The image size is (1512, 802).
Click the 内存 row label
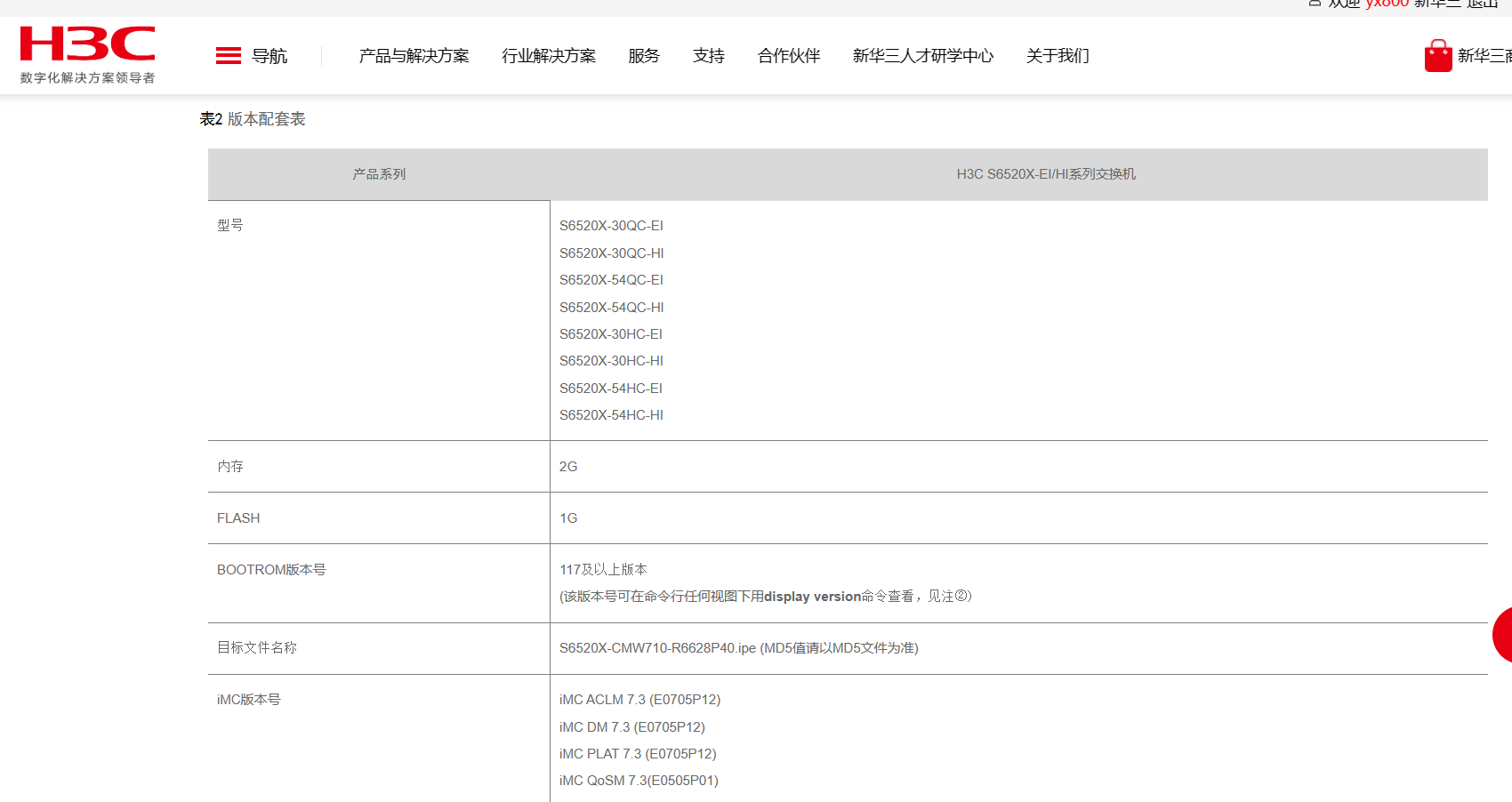[x=230, y=467]
